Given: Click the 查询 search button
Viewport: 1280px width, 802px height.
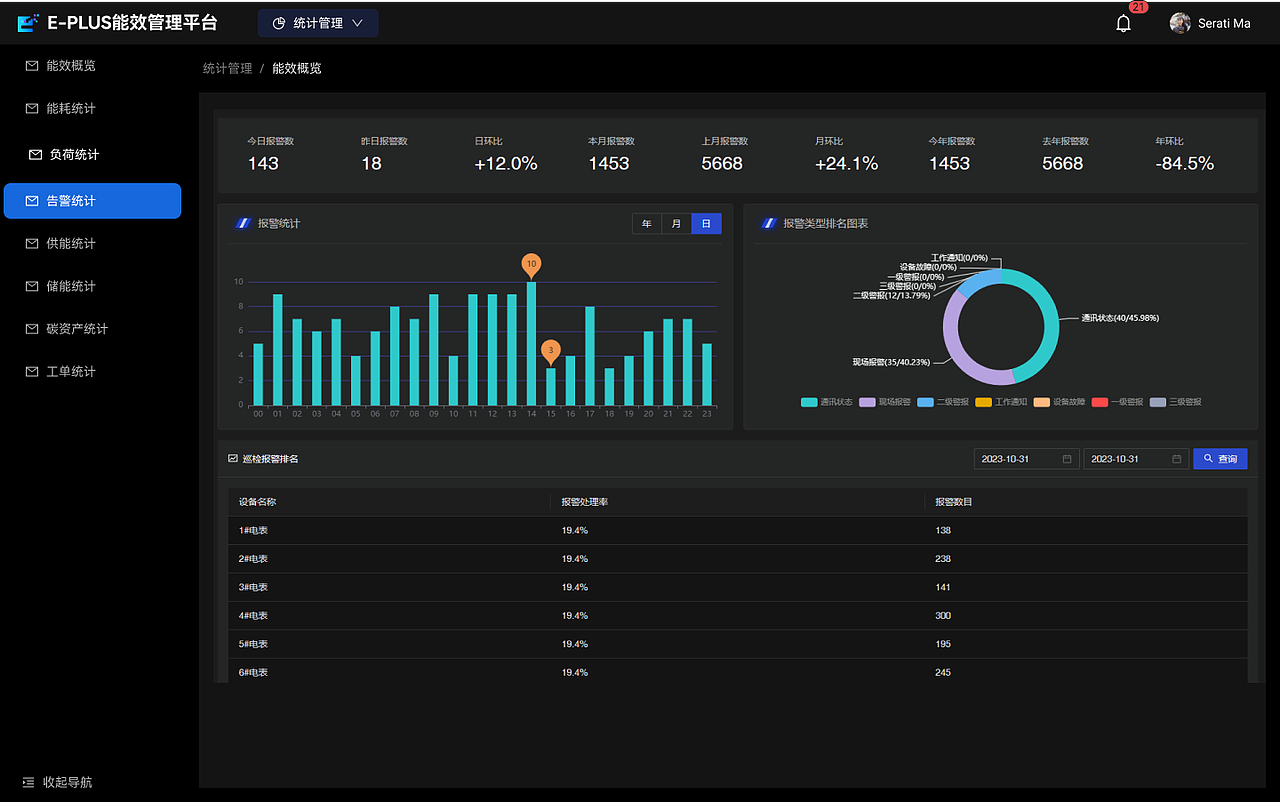Looking at the screenshot, I should pyautogui.click(x=1220, y=459).
